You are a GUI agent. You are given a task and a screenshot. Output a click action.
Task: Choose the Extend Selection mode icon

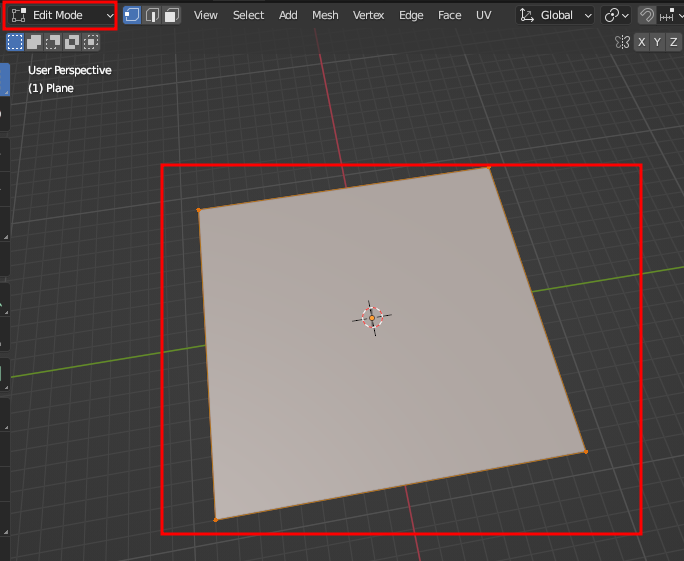coord(34,42)
